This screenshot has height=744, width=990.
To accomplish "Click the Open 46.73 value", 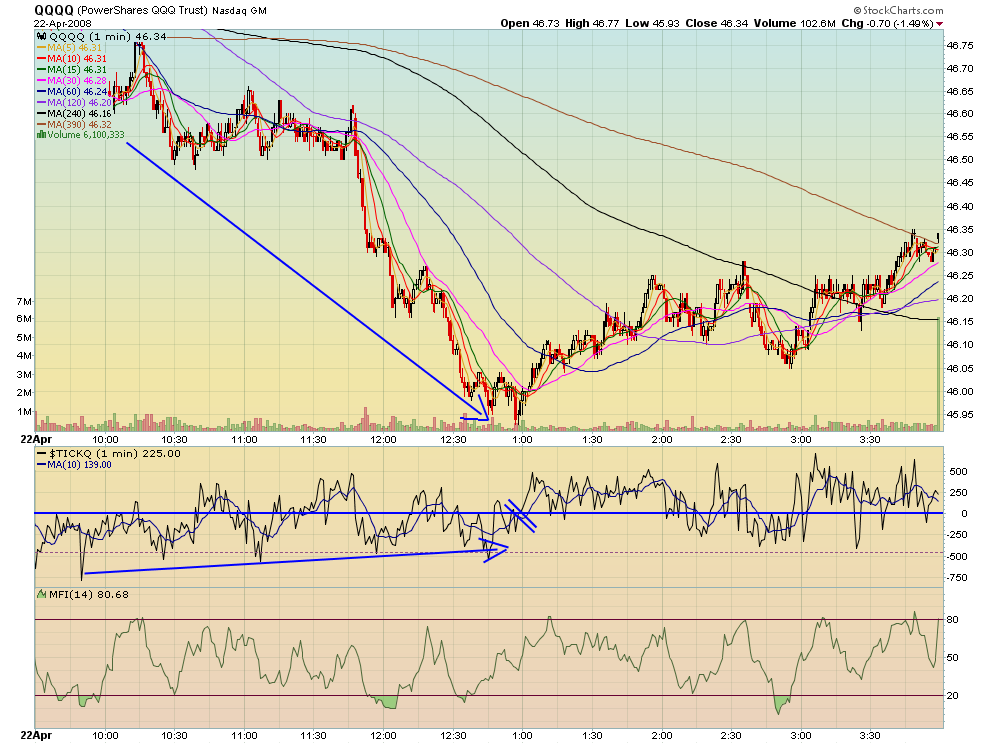I will [530, 23].
